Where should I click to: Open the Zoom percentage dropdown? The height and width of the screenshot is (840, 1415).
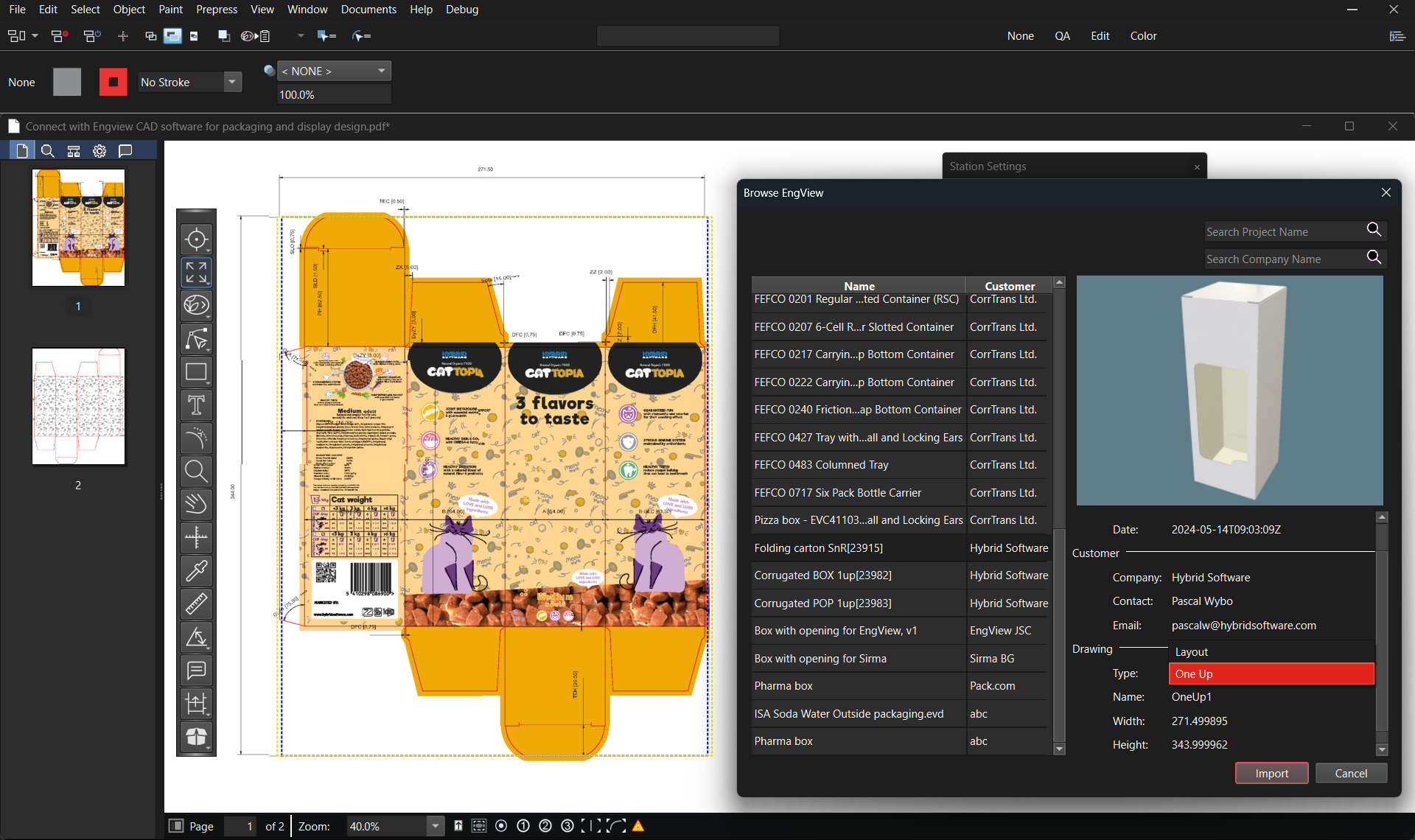435,826
